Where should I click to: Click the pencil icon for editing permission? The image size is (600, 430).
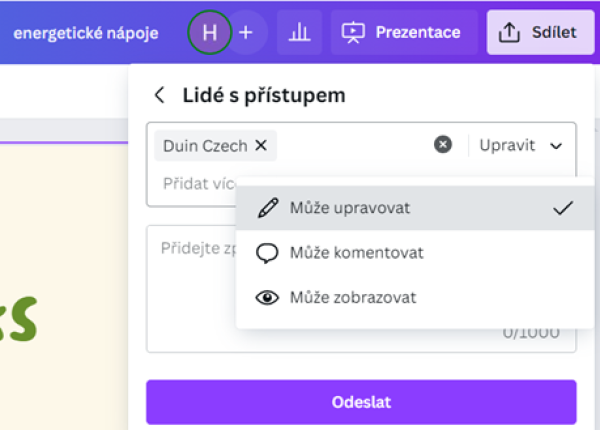point(268,208)
